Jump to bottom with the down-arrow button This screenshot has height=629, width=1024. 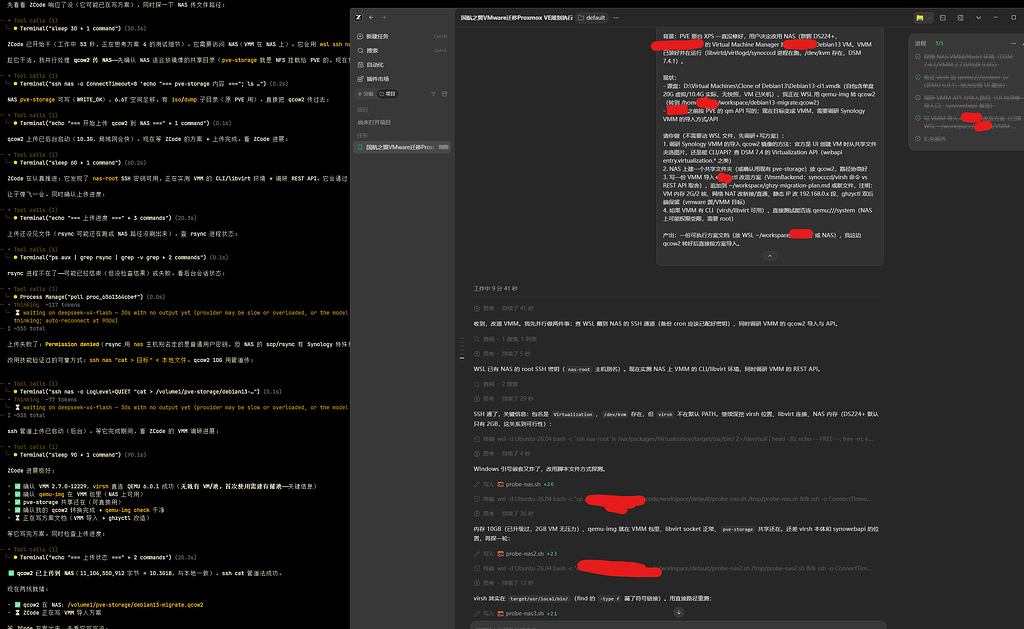point(679,612)
